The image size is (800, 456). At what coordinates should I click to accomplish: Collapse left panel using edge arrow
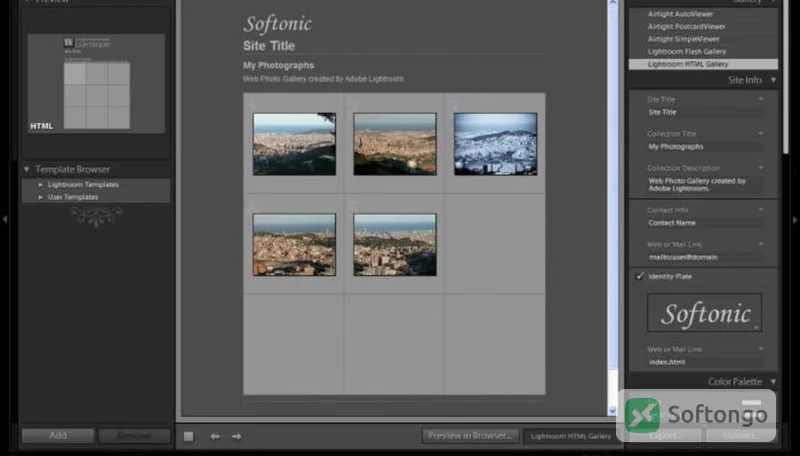[x=5, y=219]
